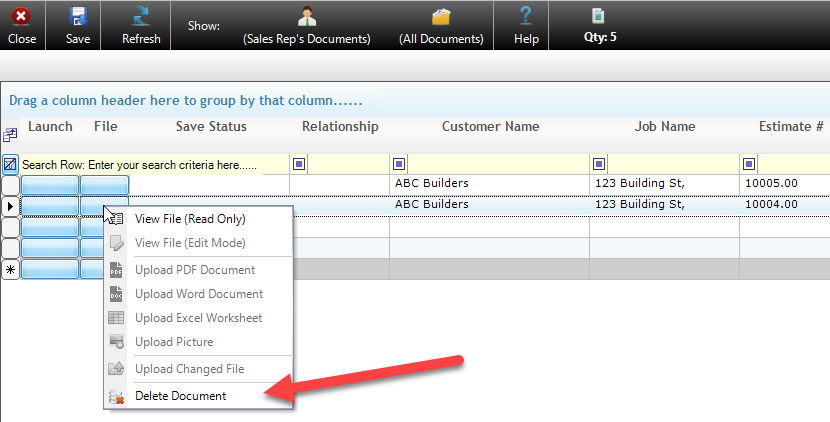The image size is (830, 422).
Task: Show All Documents folder icon
Action: (441, 17)
